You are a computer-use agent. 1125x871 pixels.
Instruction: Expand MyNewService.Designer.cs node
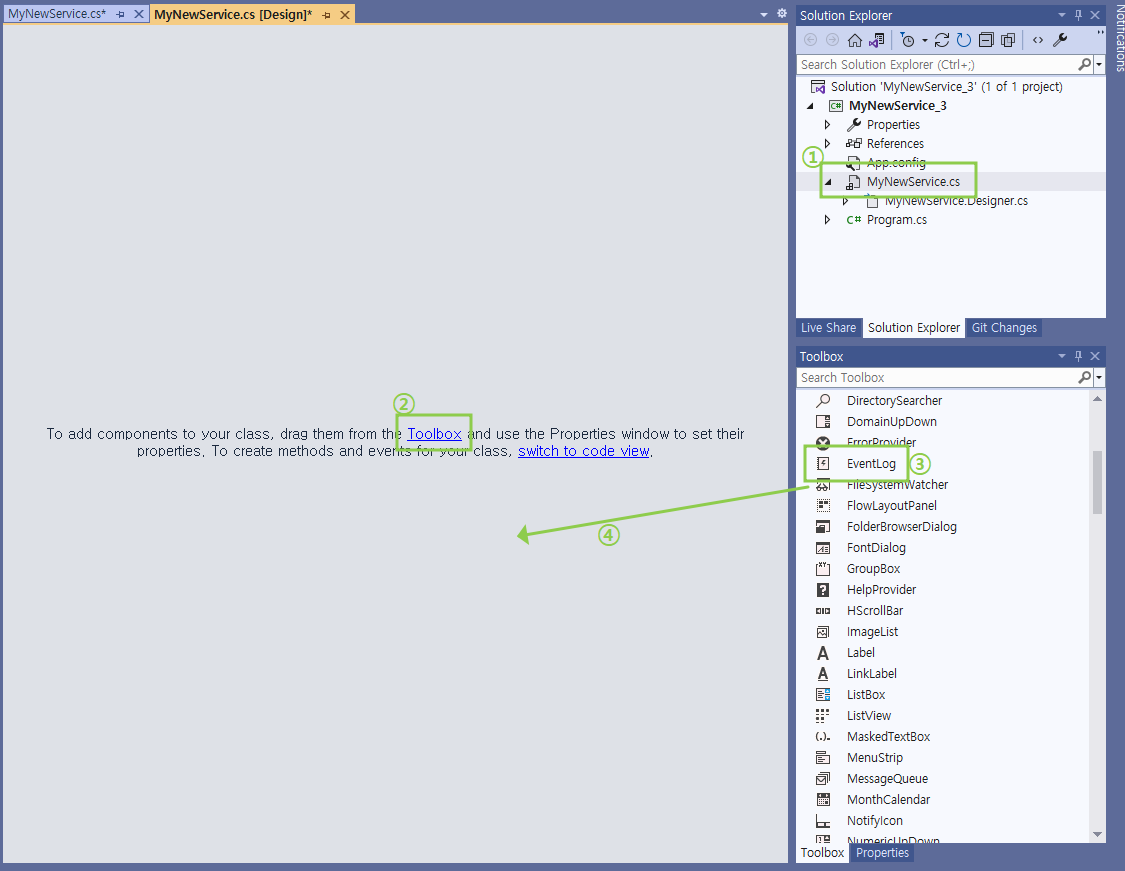point(845,201)
